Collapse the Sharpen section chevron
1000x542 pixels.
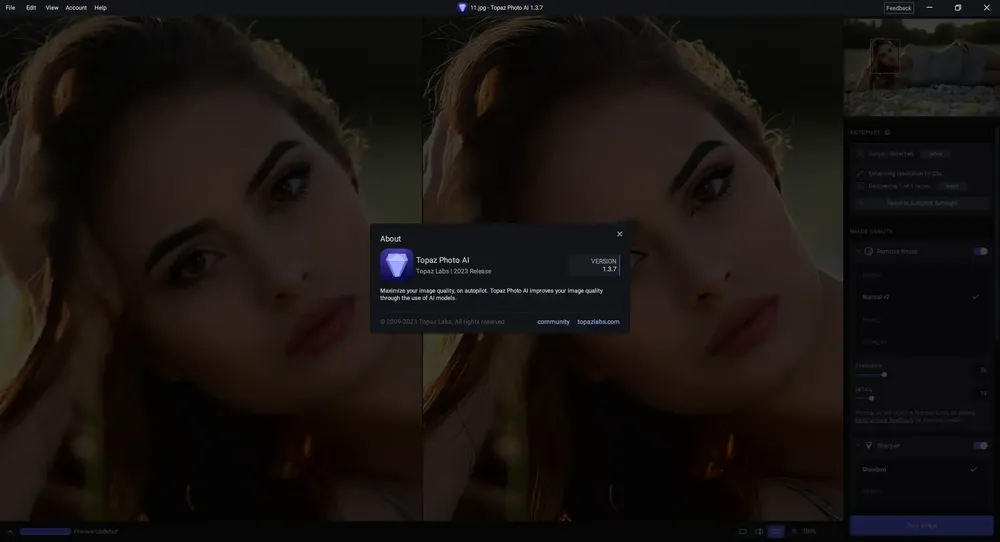pyautogui.click(x=858, y=446)
